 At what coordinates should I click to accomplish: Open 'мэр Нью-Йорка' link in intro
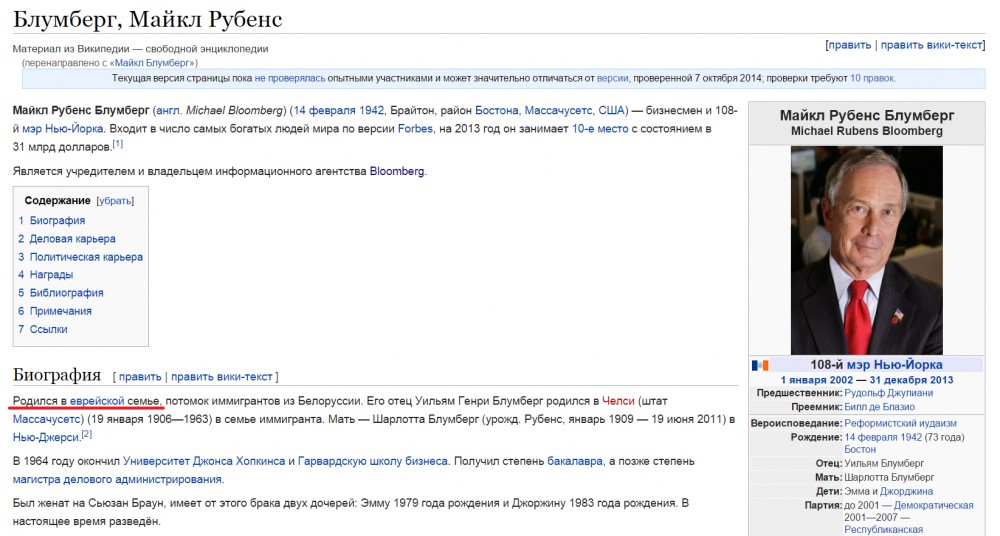click(x=62, y=129)
